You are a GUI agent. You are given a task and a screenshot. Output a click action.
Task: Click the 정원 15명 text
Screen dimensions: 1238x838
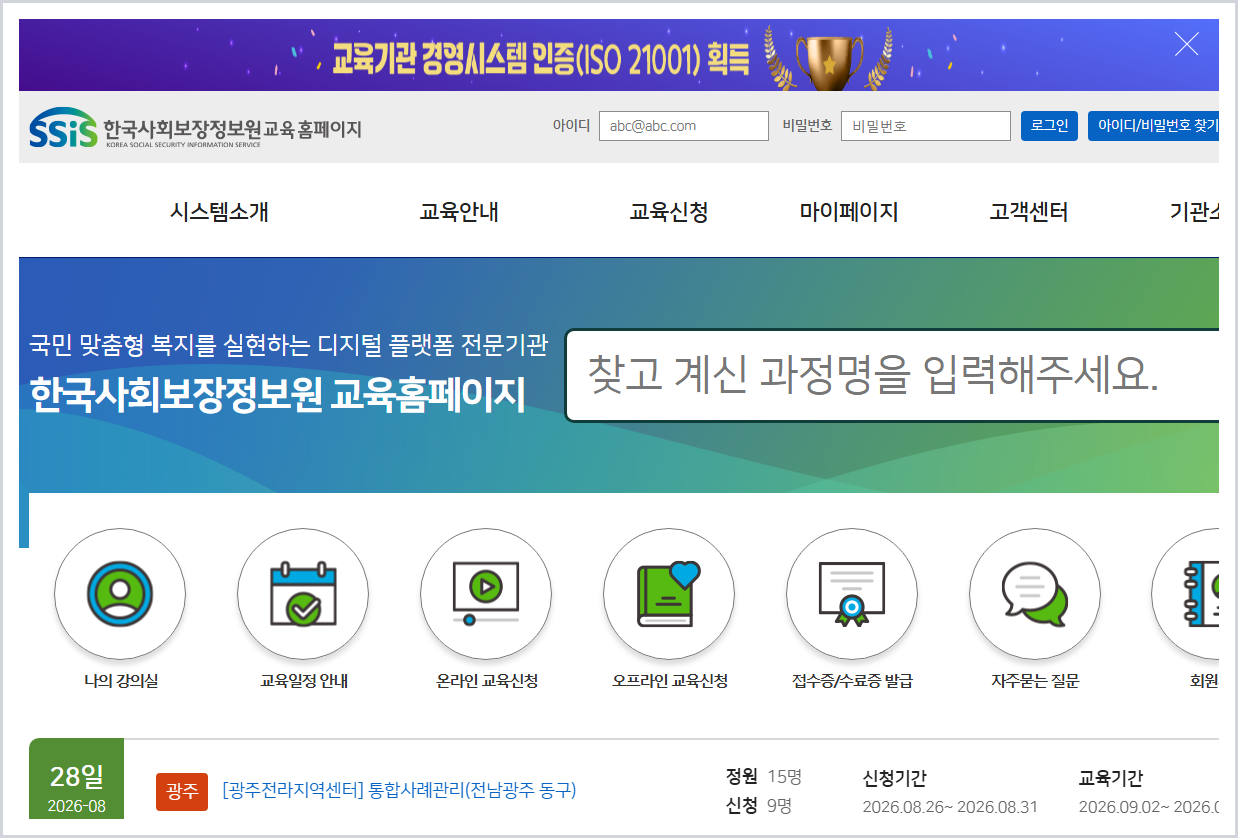click(764, 777)
